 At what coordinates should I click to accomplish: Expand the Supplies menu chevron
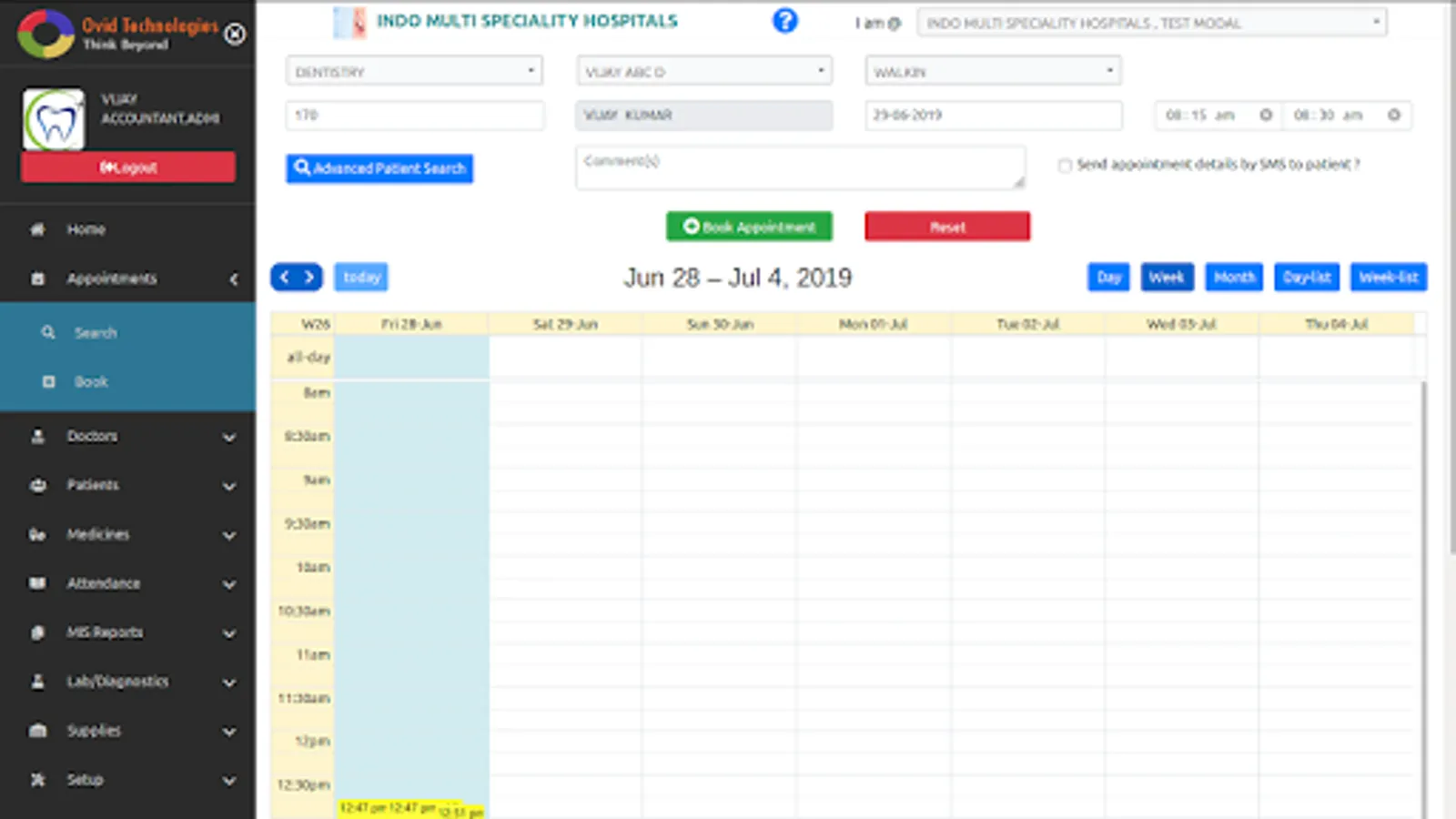[229, 733]
